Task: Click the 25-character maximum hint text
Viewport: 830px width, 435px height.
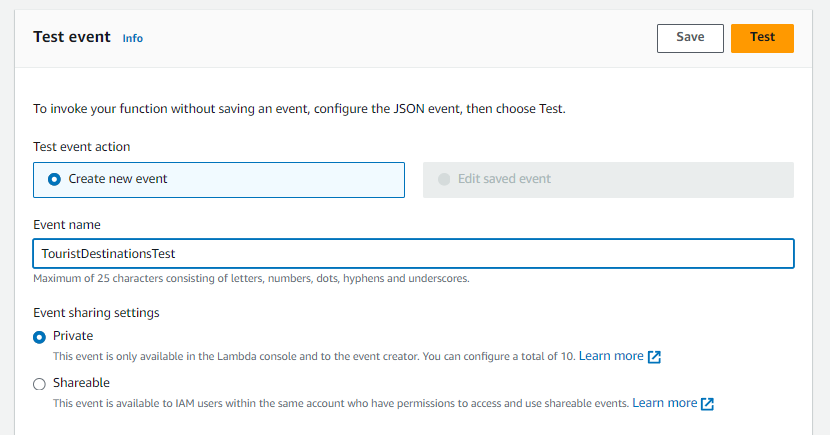Action: coord(250,279)
